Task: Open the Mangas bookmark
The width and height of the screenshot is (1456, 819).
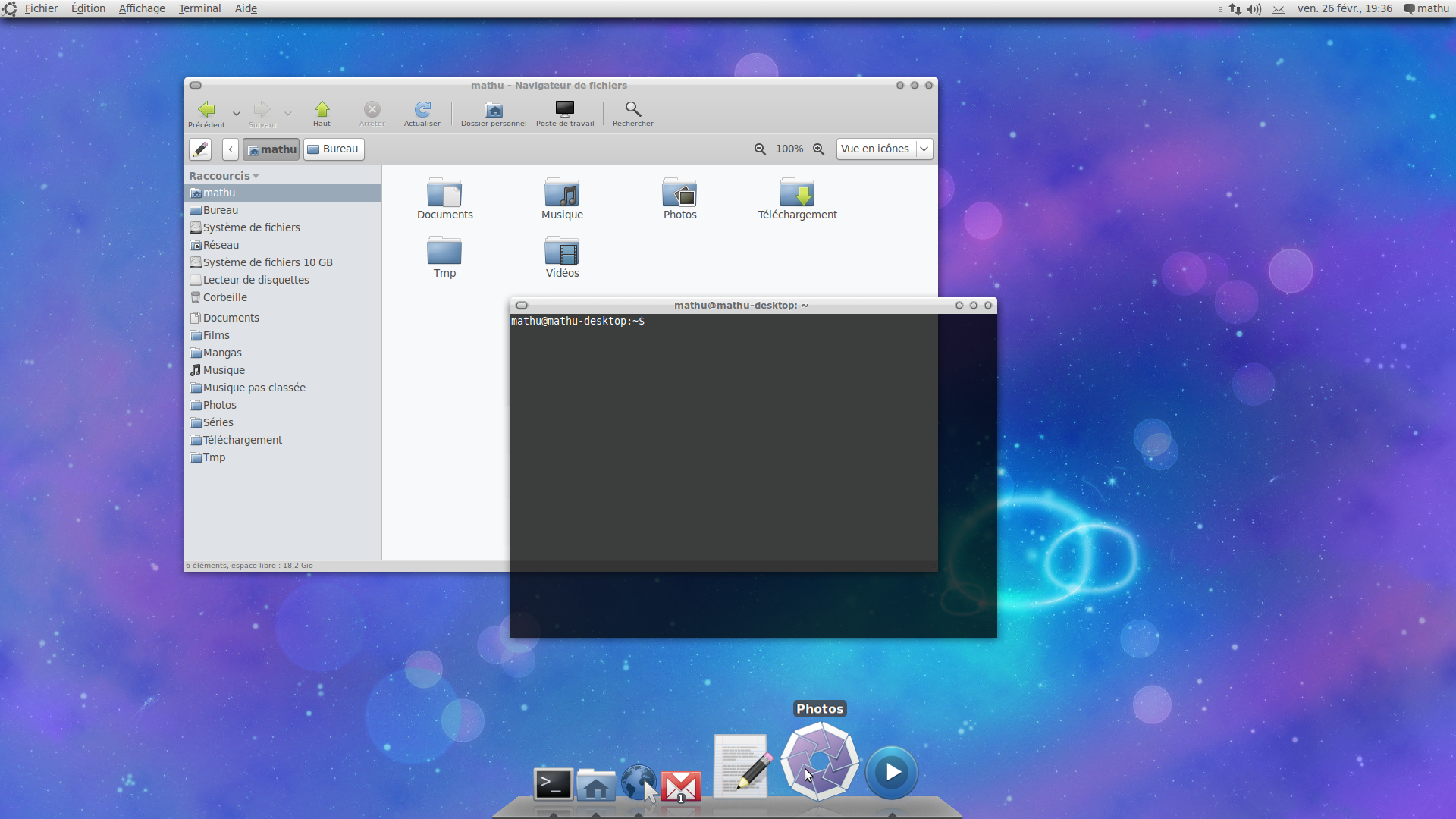Action: 283,353
